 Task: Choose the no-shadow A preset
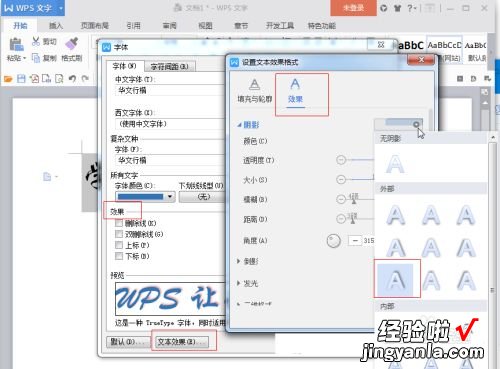395,164
